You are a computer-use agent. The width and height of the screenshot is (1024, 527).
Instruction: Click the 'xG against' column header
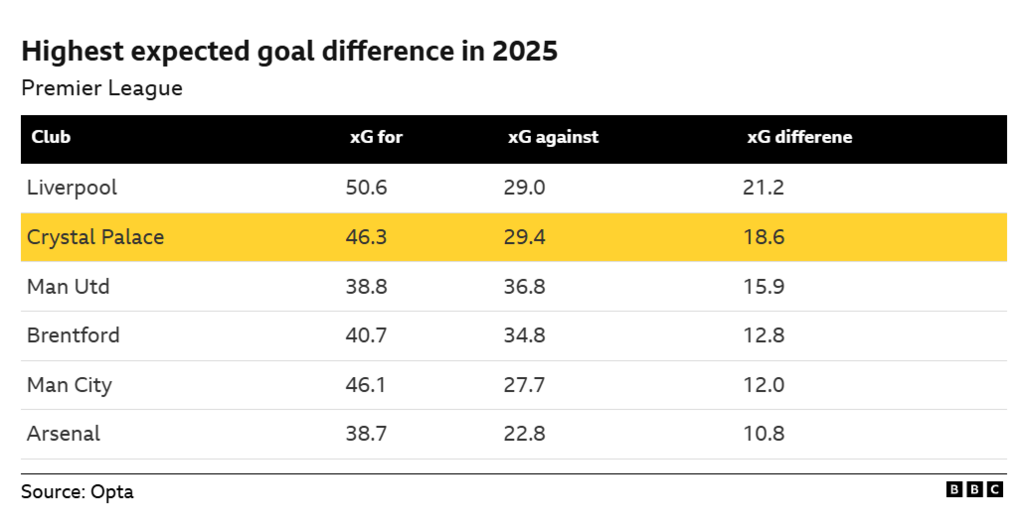click(x=553, y=137)
